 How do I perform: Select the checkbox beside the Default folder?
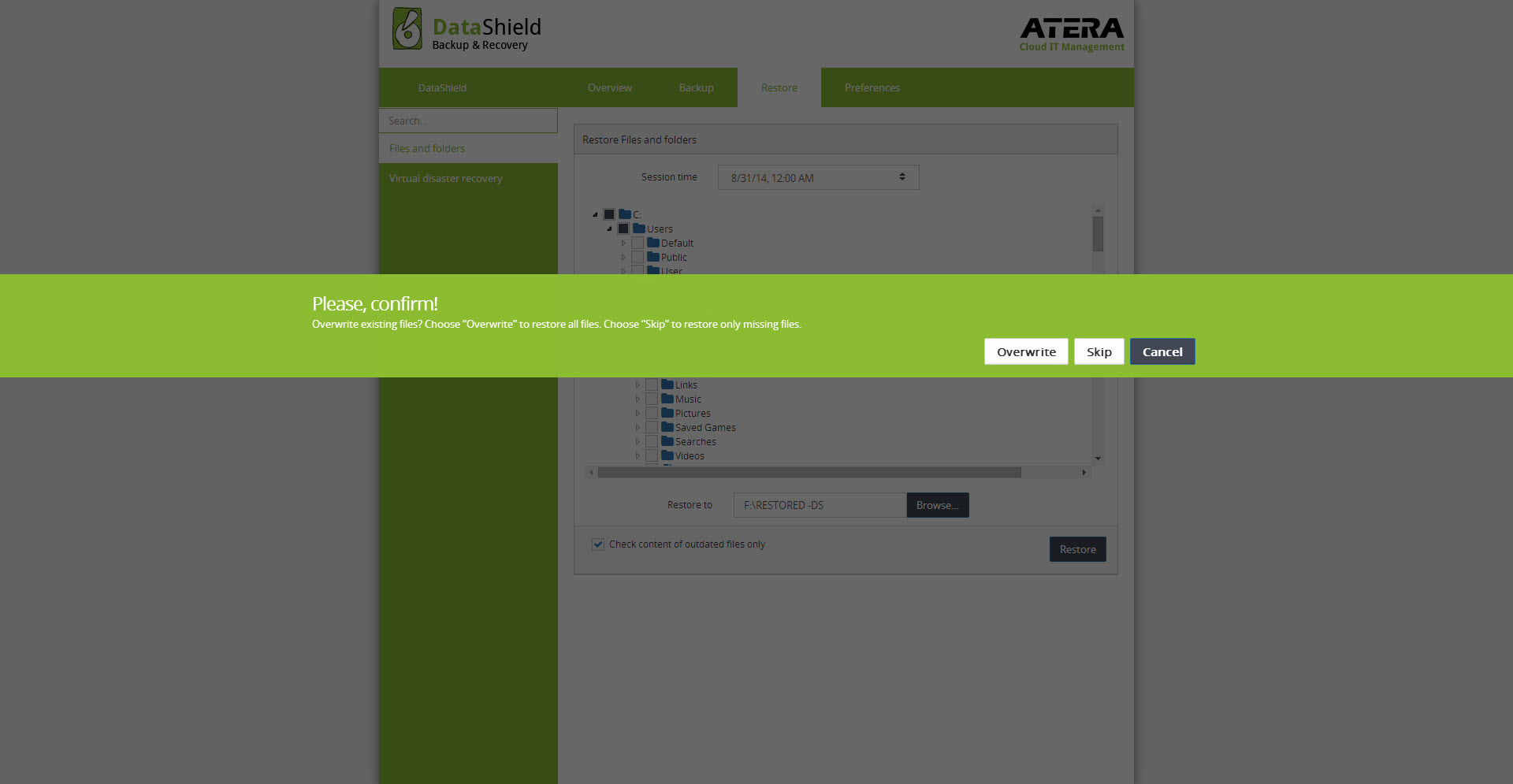(638, 243)
